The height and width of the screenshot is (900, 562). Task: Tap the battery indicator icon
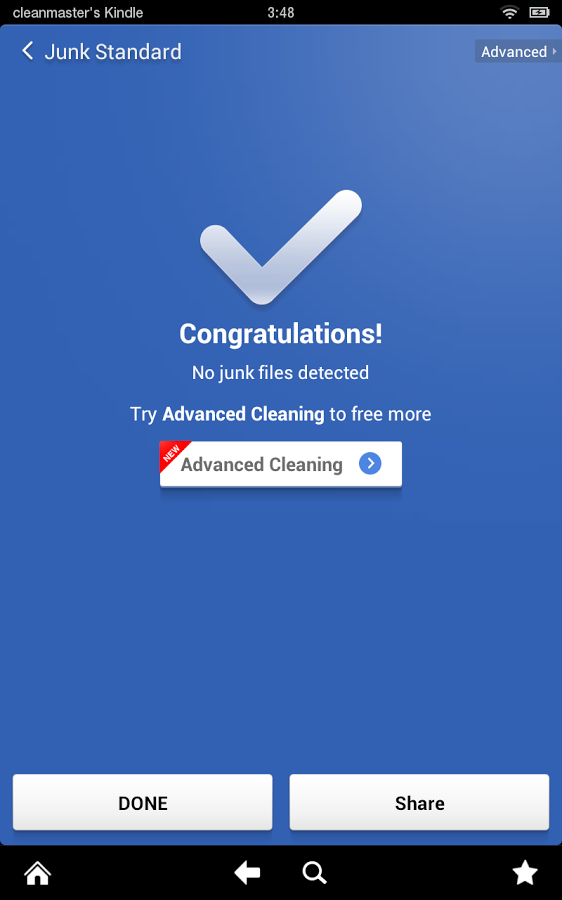(x=539, y=12)
